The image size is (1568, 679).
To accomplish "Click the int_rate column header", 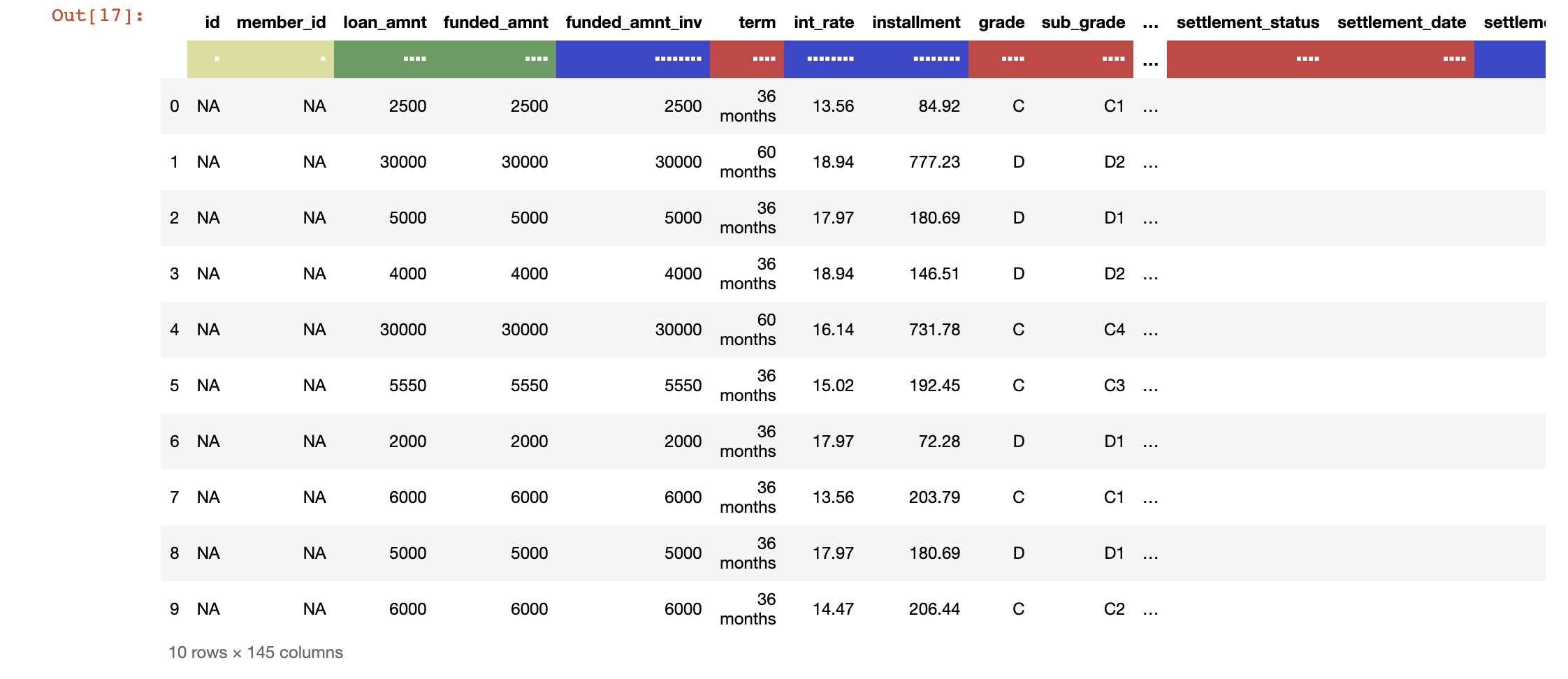I will coord(822,22).
